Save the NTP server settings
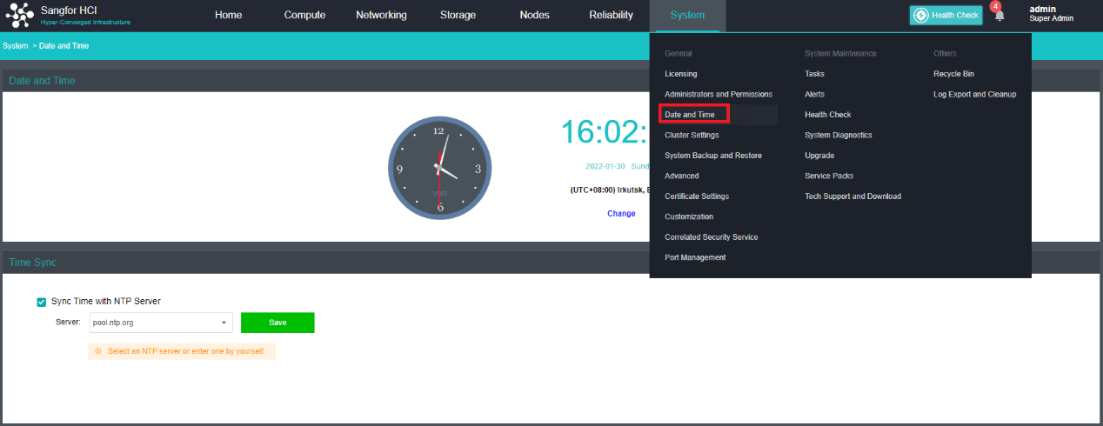The height and width of the screenshot is (426, 1103). (x=277, y=323)
